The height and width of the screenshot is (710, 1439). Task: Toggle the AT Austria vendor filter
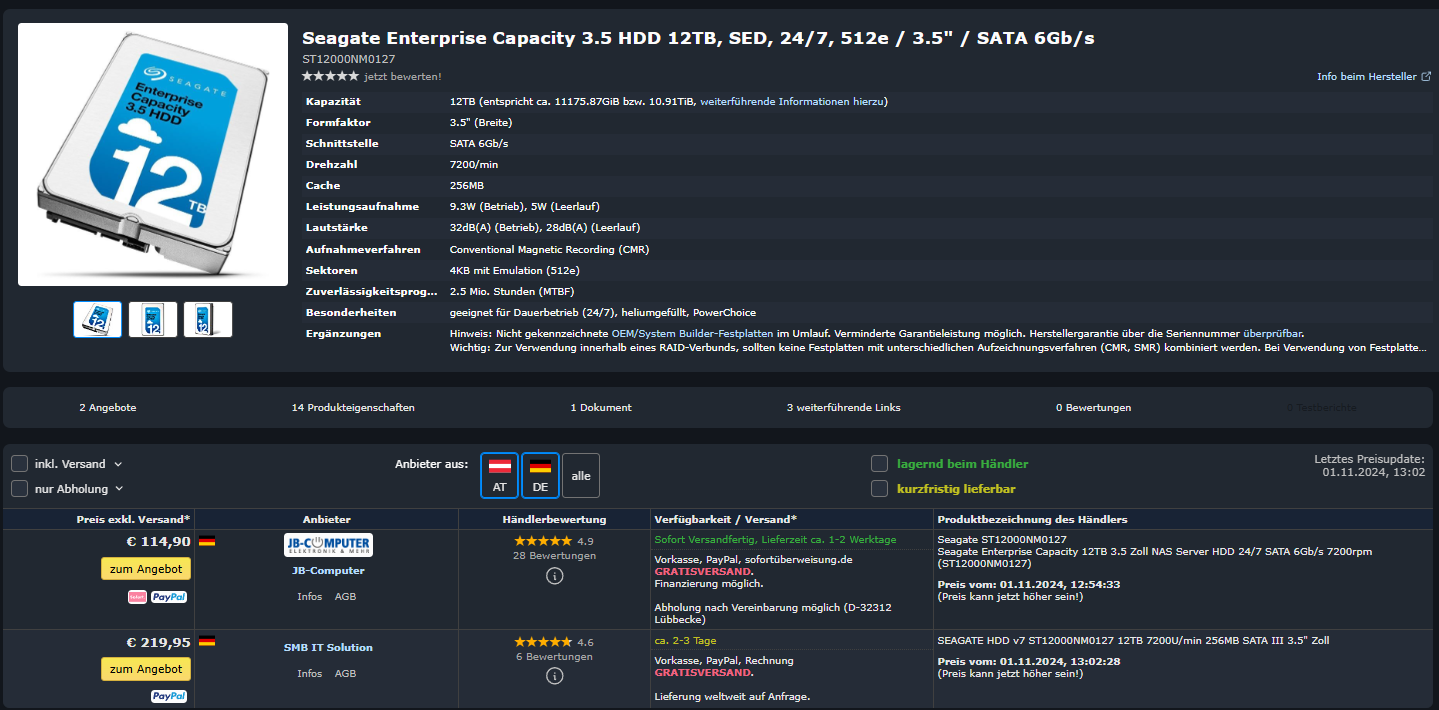coord(499,475)
